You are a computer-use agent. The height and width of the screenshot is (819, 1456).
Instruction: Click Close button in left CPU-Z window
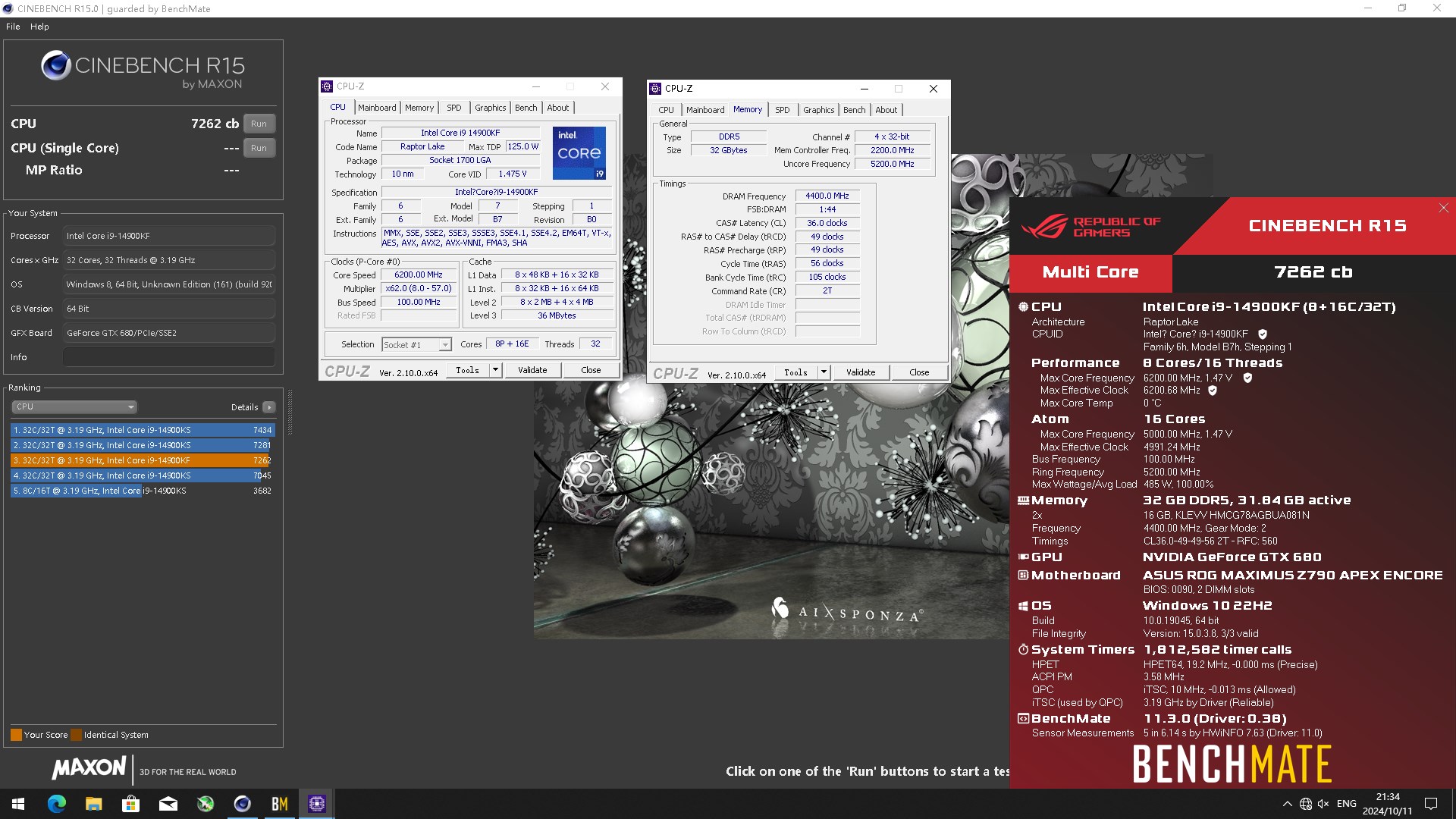591,370
